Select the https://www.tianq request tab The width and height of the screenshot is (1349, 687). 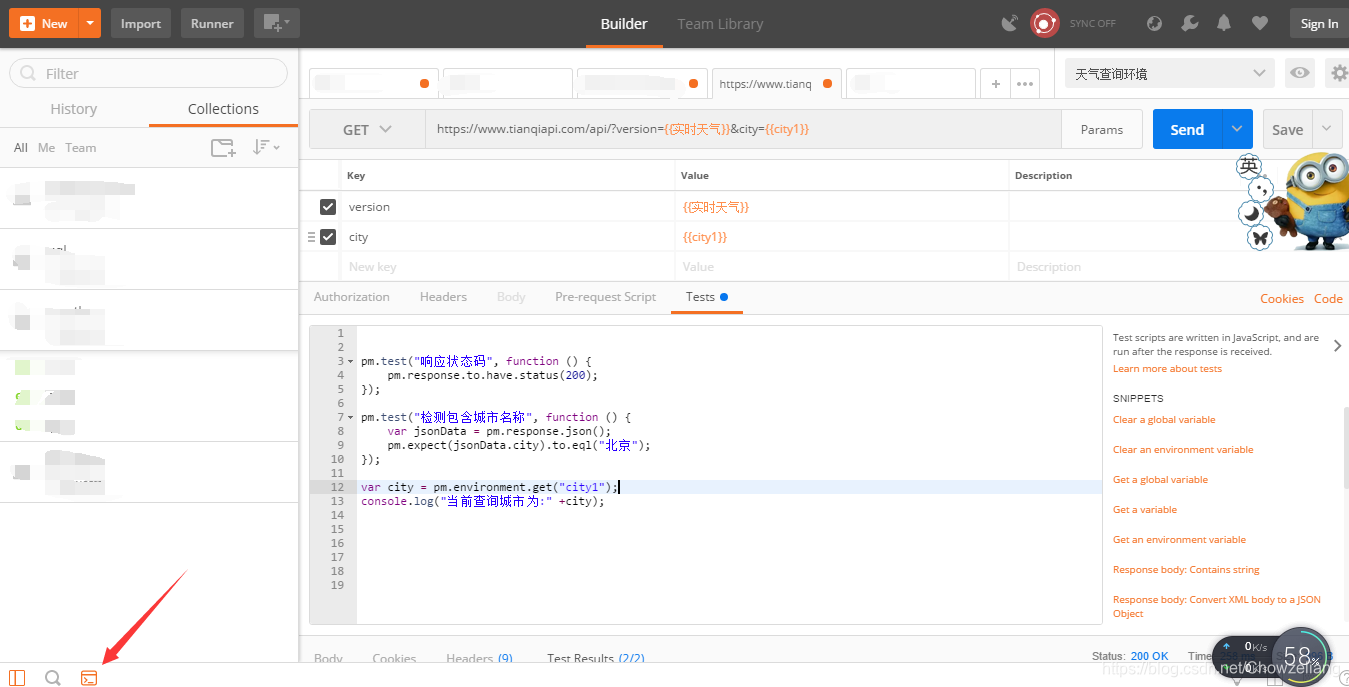776,84
